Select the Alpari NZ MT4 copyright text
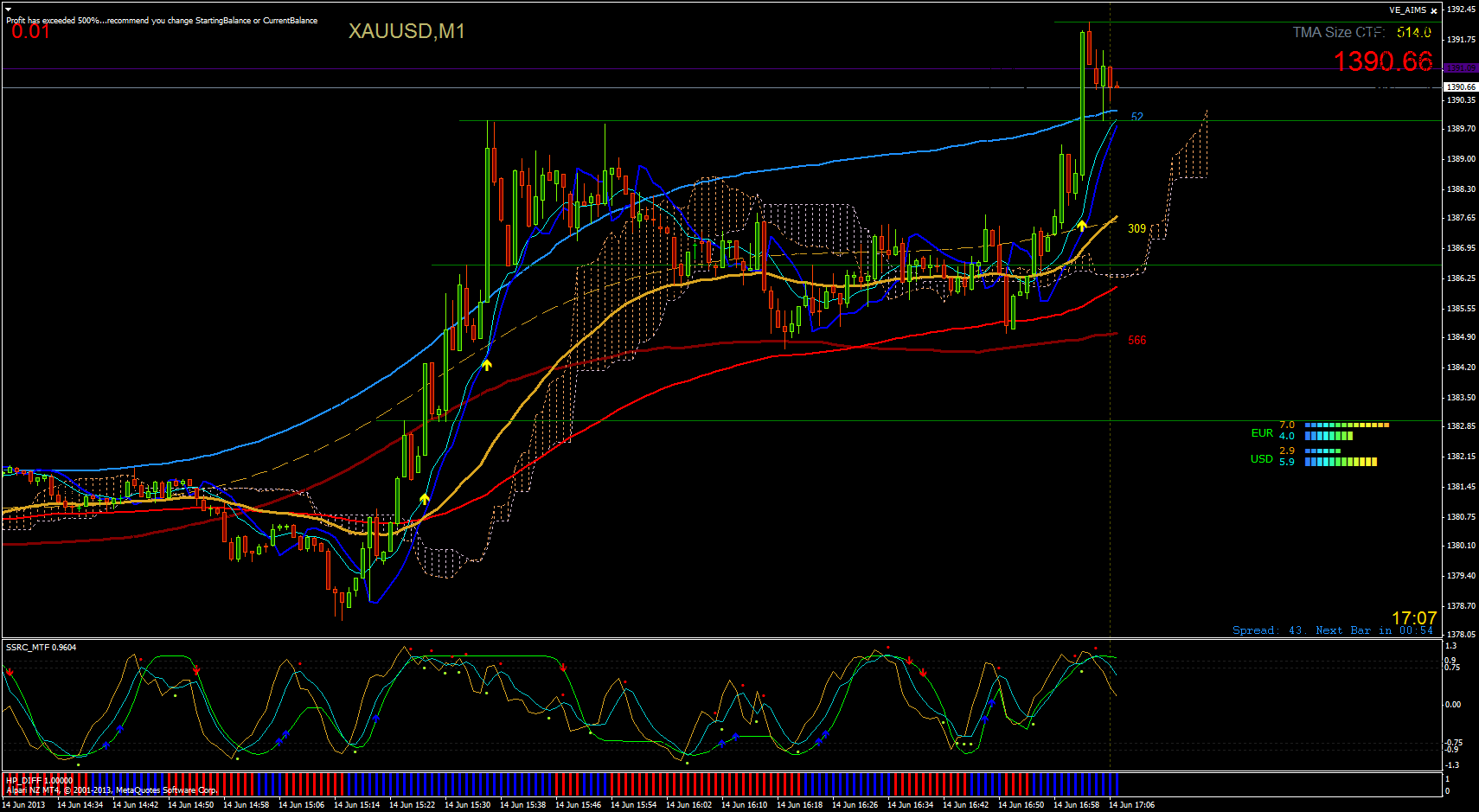Image resolution: width=1479 pixels, height=812 pixels. 112,790
